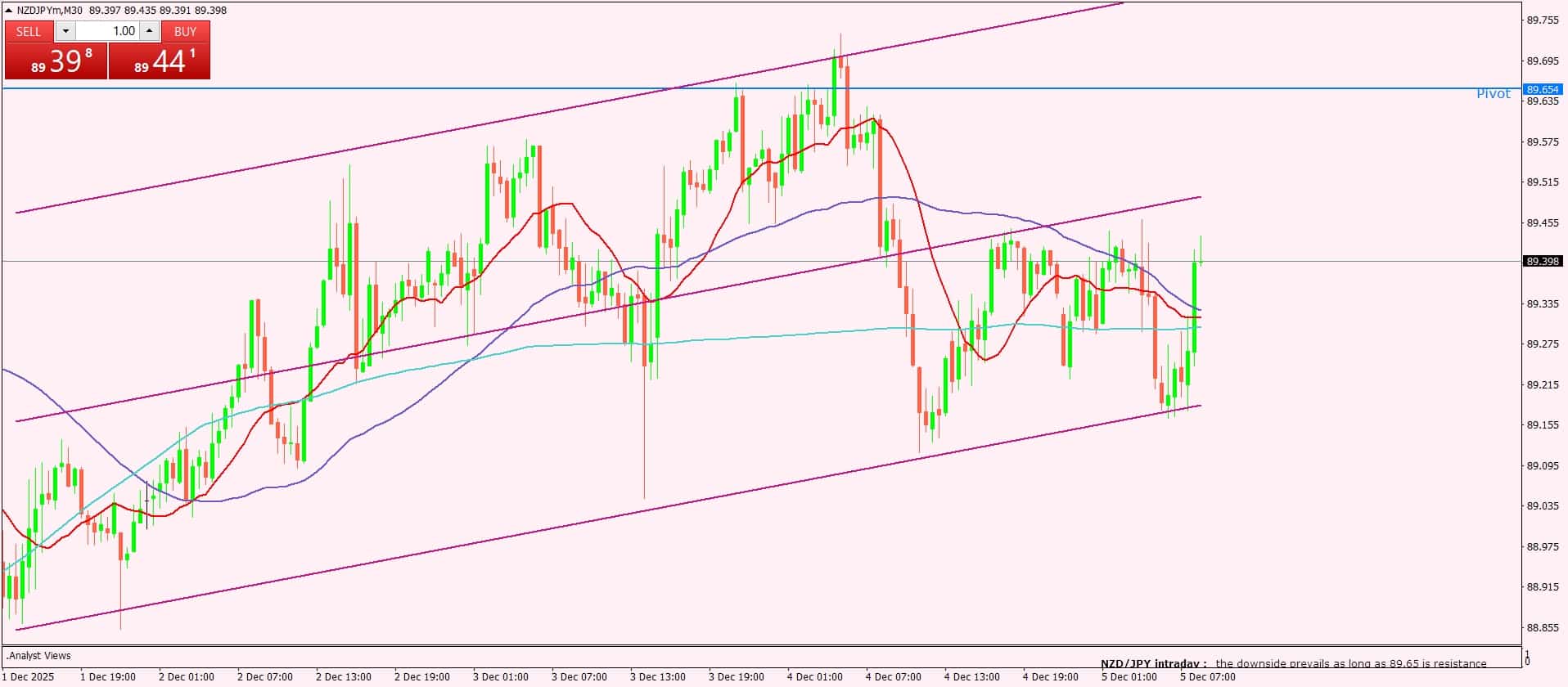Viewport: 1568px width, 687px height.
Task: Click the SELL label button
Action: (29, 31)
